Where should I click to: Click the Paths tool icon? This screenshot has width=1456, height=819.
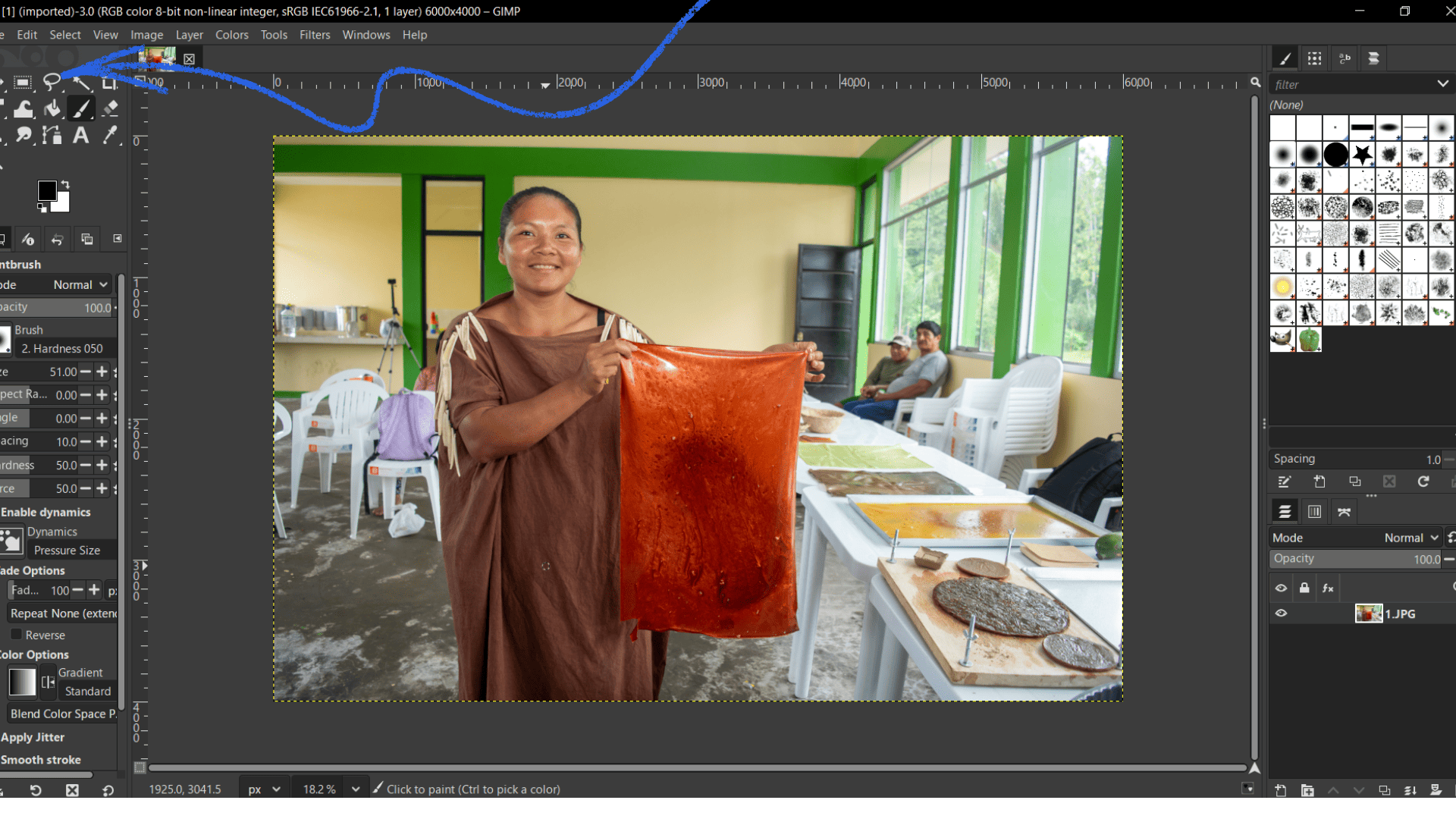[x=52, y=136]
